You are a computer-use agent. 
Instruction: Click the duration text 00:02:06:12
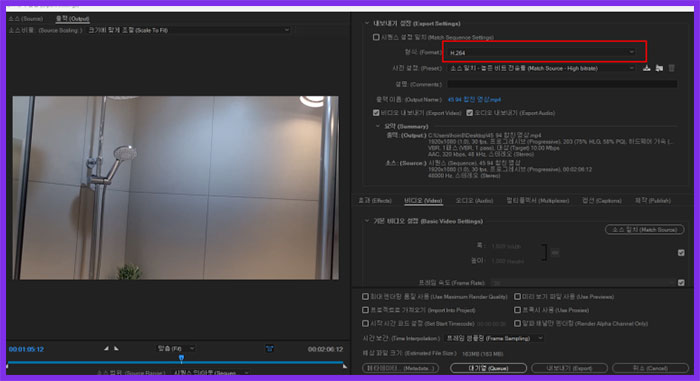click(x=325, y=349)
